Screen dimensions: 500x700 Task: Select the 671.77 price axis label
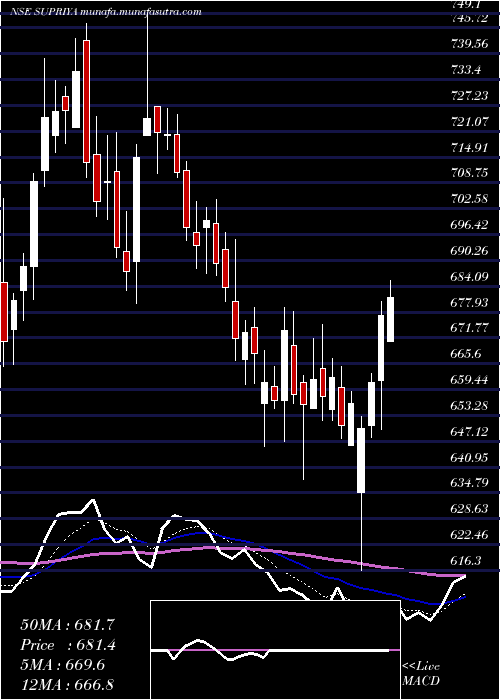pyautogui.click(x=471, y=328)
